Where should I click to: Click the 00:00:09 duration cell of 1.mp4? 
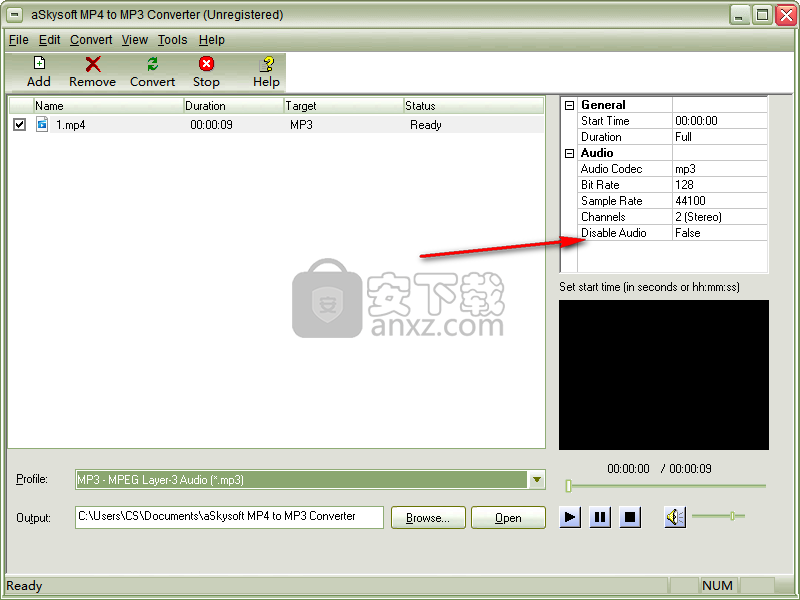click(x=211, y=125)
